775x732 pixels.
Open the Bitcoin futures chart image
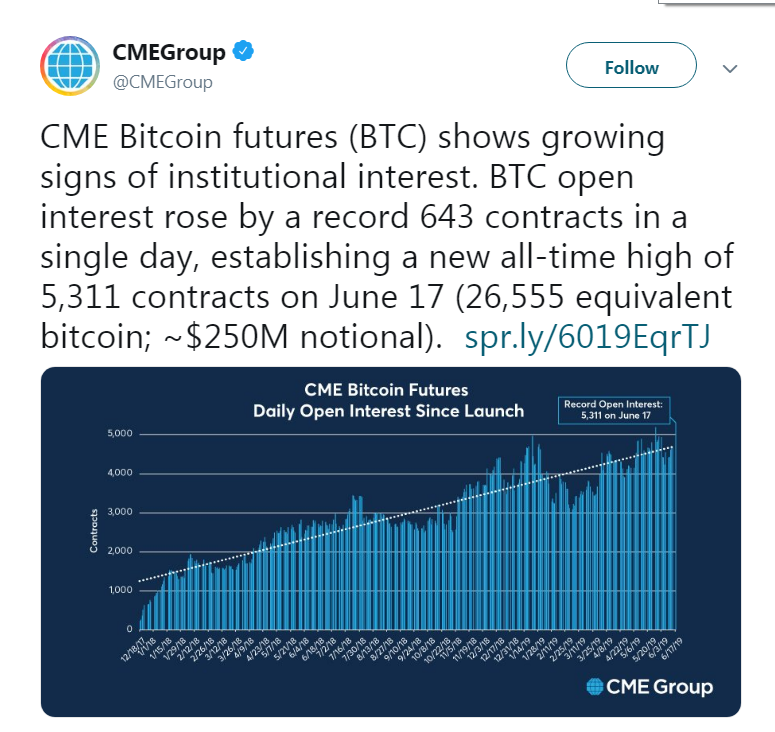click(390, 541)
